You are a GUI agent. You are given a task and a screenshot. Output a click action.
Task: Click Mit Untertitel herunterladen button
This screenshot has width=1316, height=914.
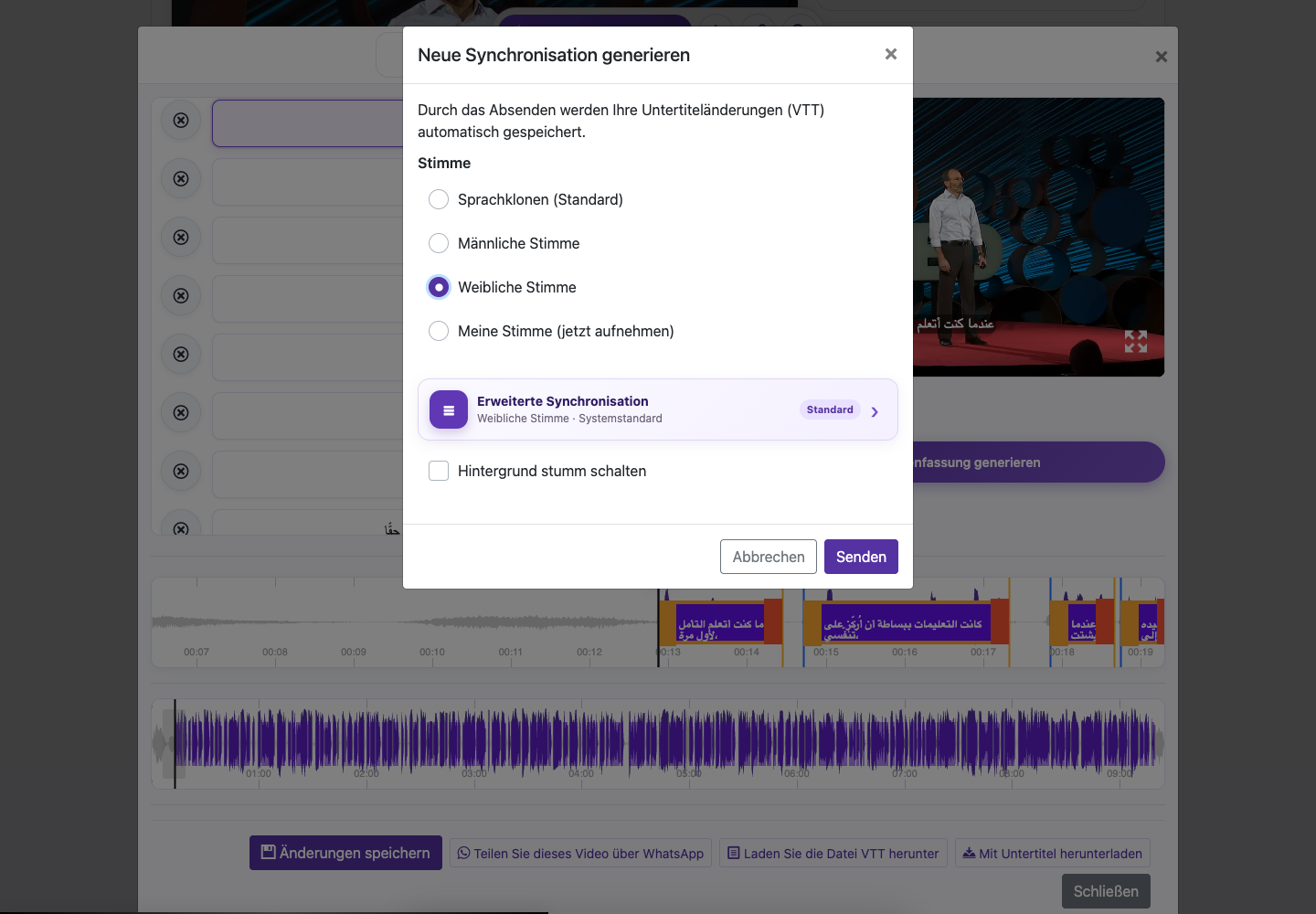tap(1053, 853)
